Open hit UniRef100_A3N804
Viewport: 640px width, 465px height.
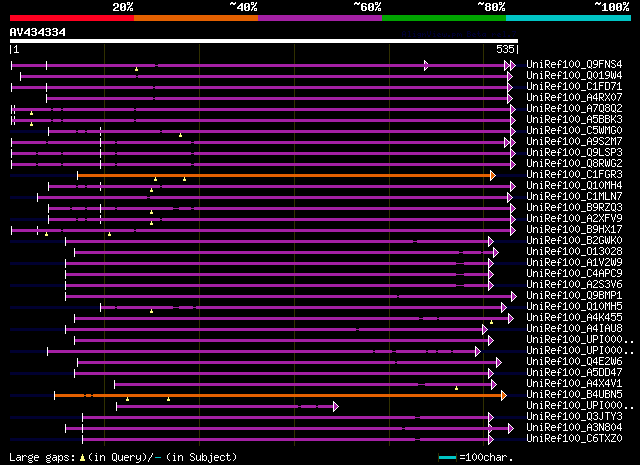574,428
